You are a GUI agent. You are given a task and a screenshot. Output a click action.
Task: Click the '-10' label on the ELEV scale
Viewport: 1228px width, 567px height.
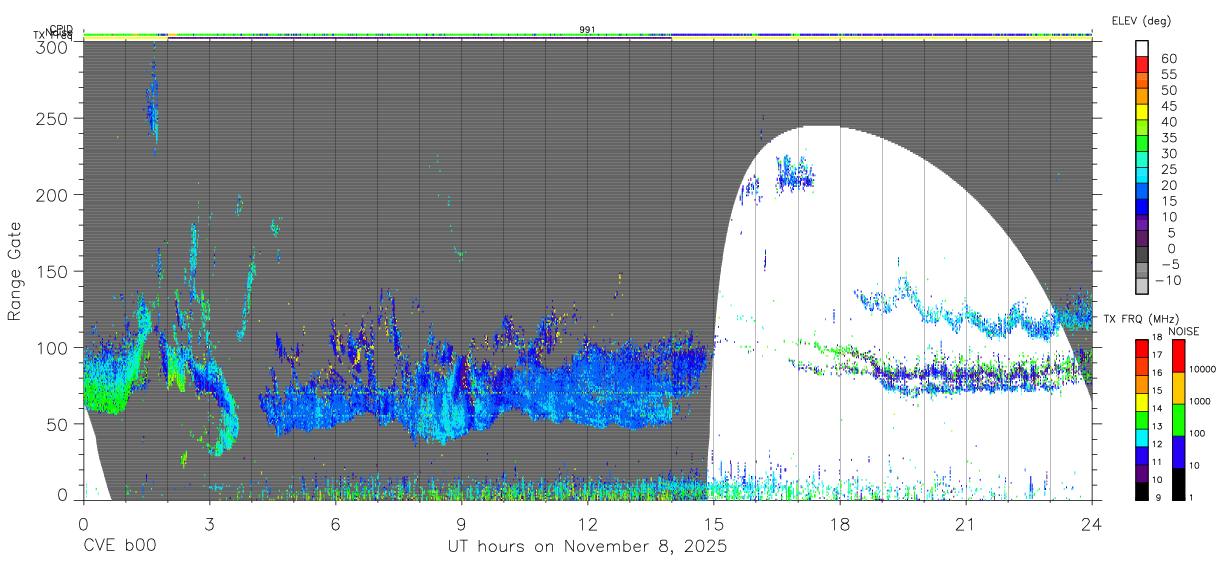(x=1168, y=280)
